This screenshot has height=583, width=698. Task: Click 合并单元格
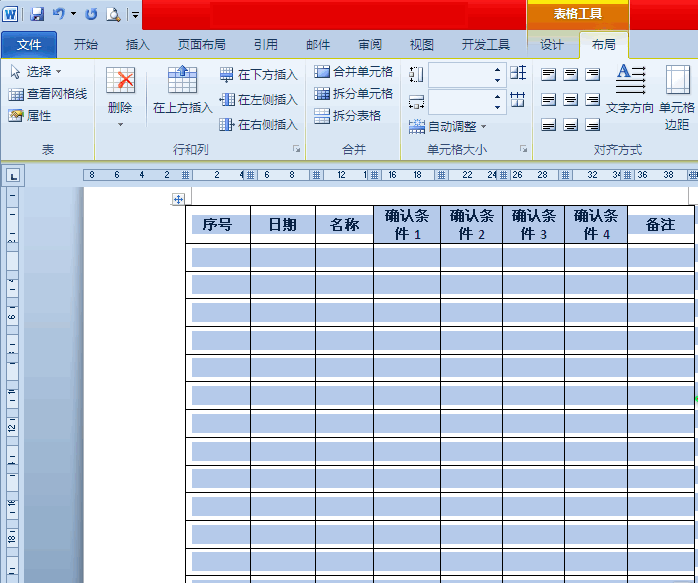pyautogui.click(x=353, y=71)
